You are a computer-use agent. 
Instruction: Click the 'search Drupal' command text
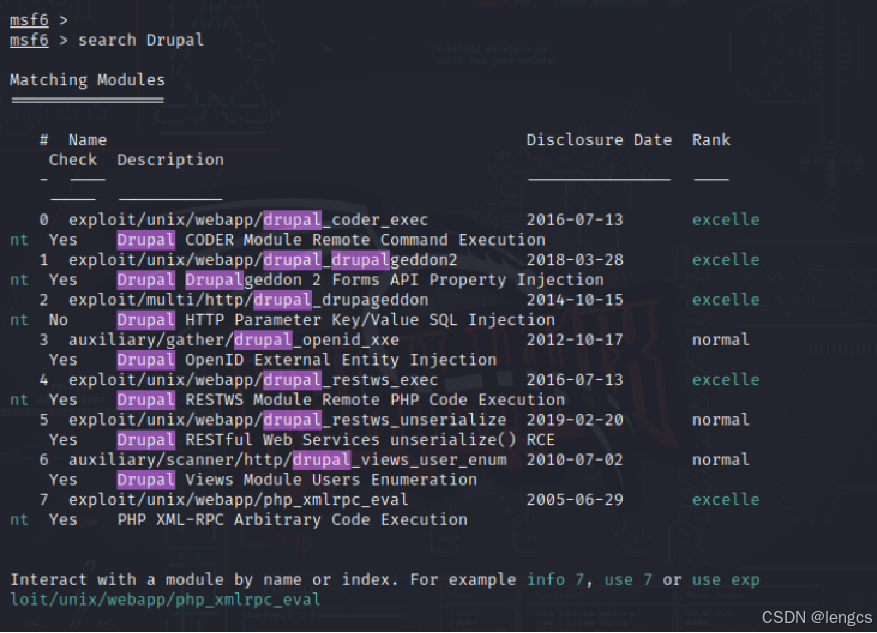point(141,40)
